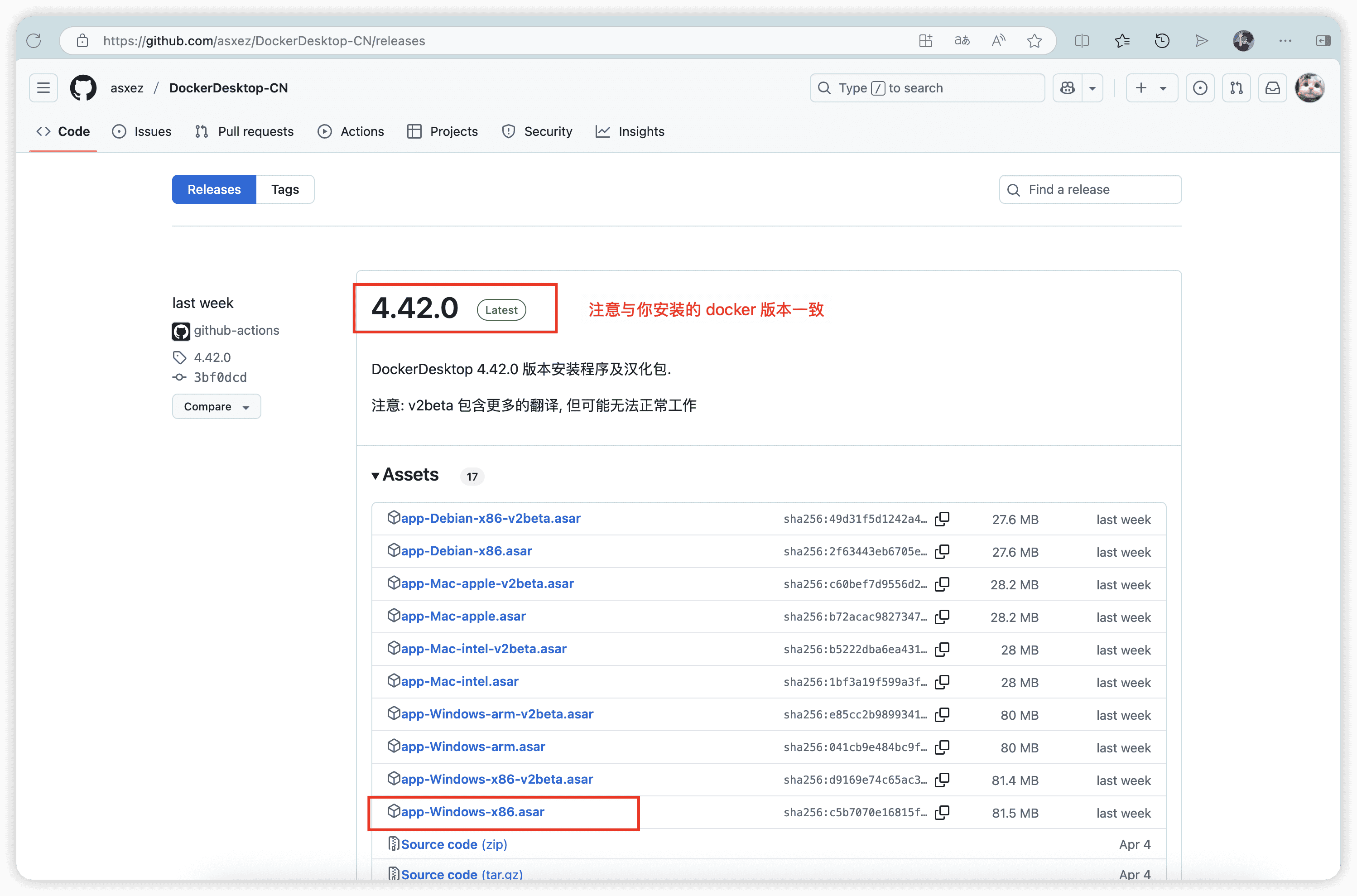Copy sha256 of app-Debian-x86.asar
1357x896 pixels.
click(942, 551)
